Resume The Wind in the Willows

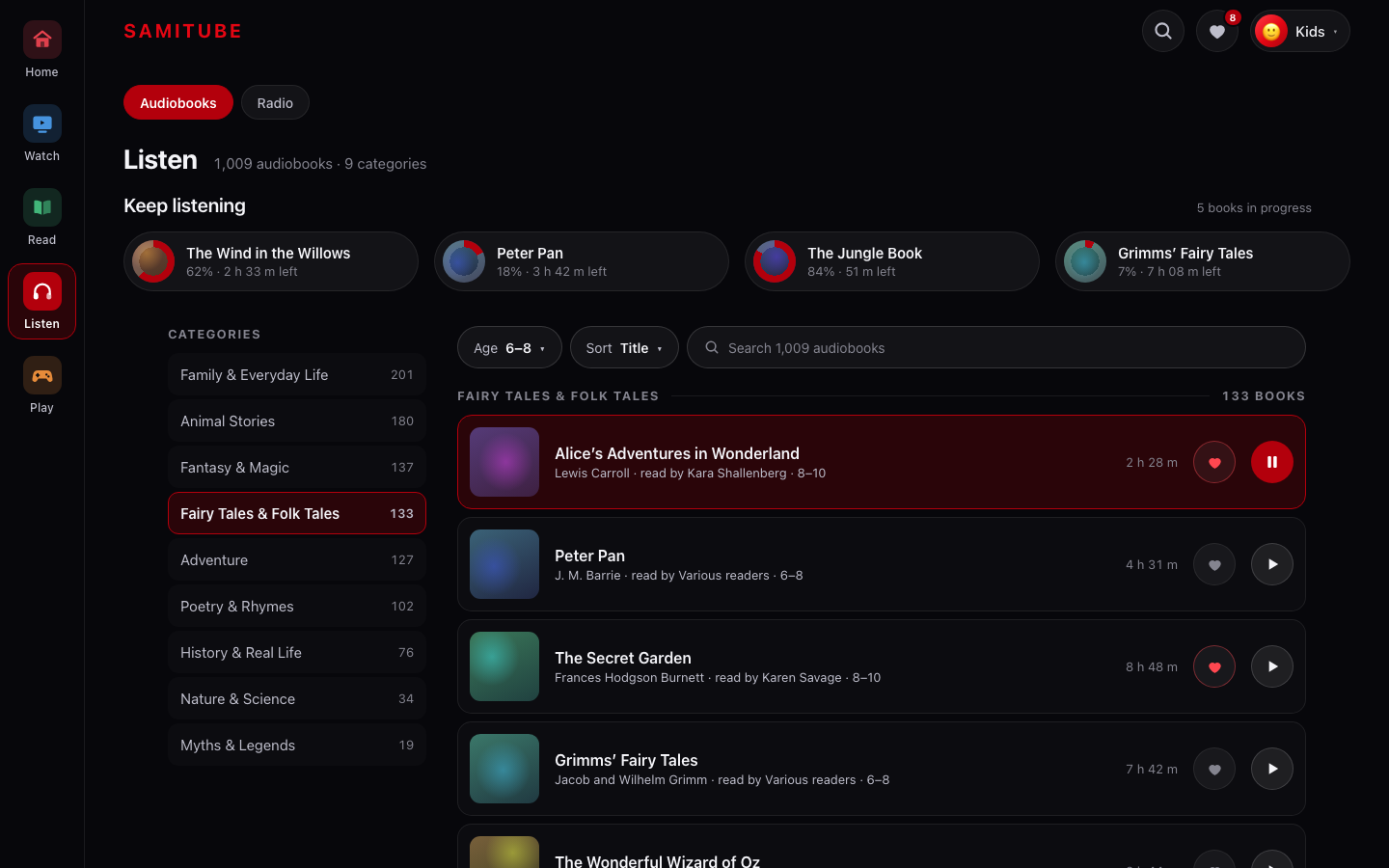(271, 261)
